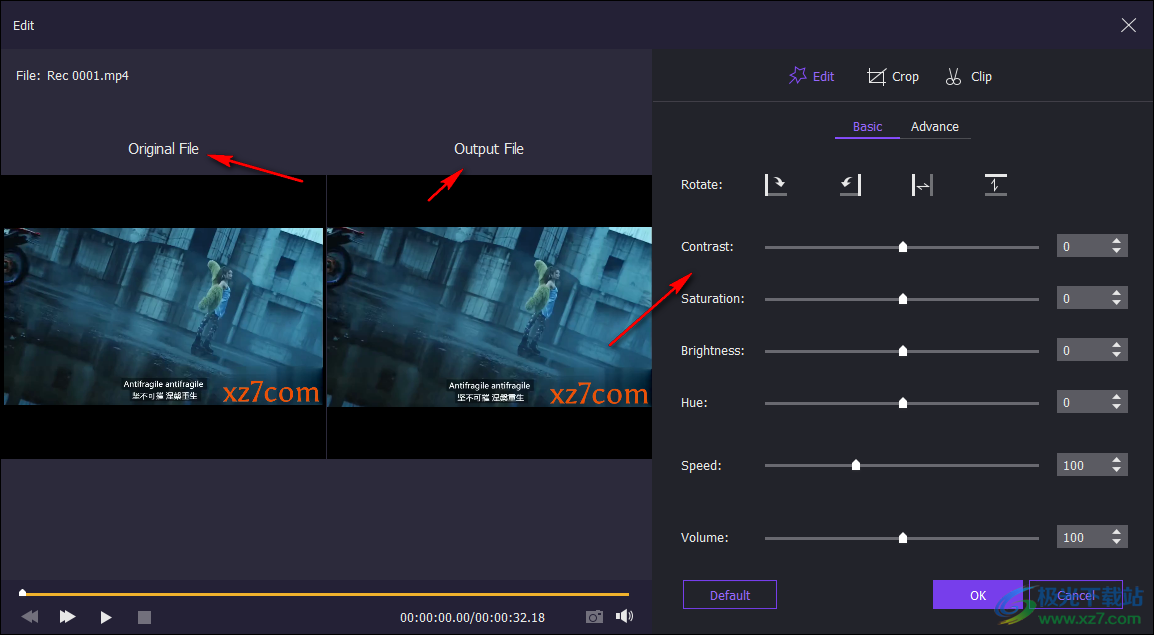The width and height of the screenshot is (1154, 635).
Task: Mute the preview speaker icon
Action: [x=624, y=616]
